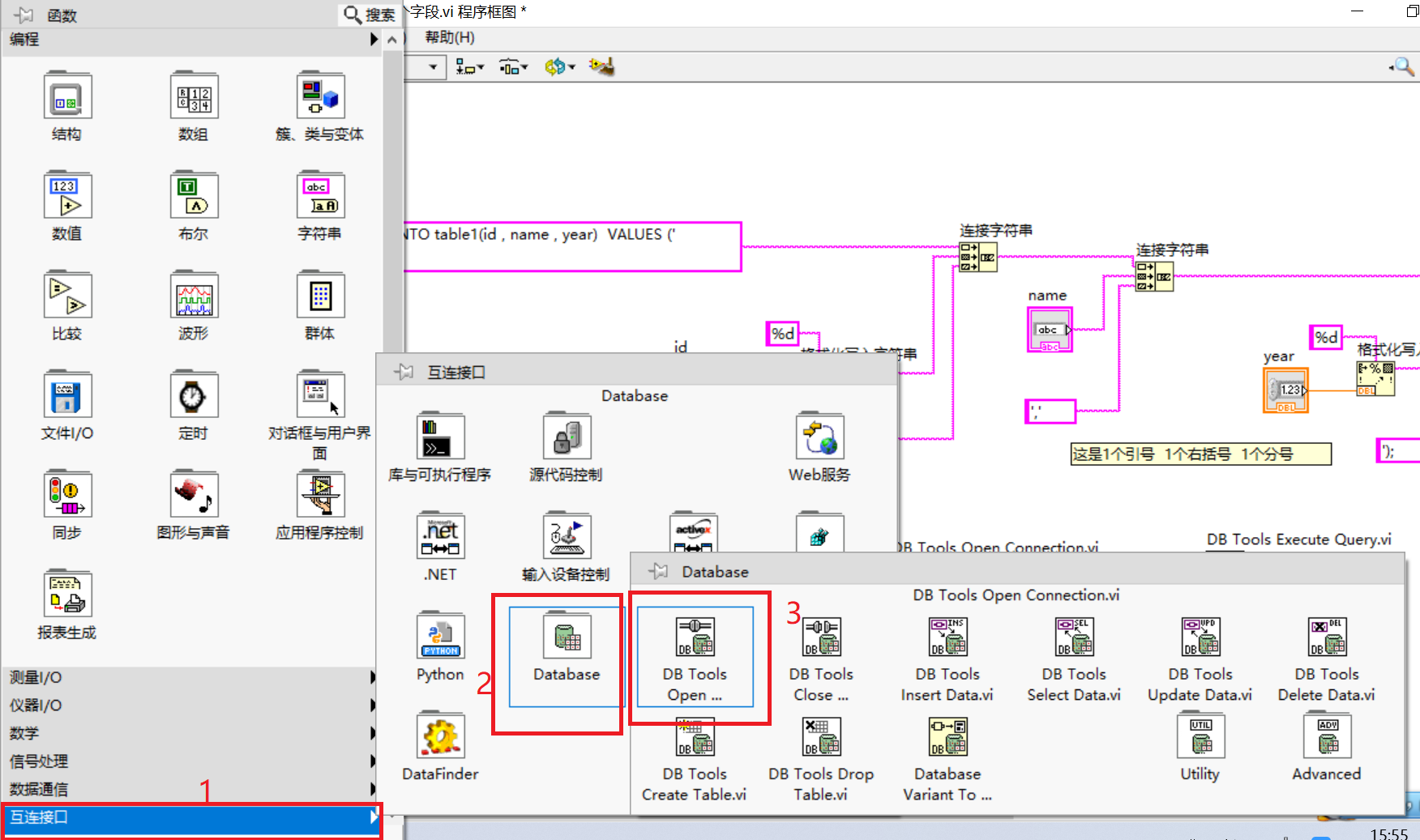
Task: Click the 搜索 search button
Action: [368, 14]
